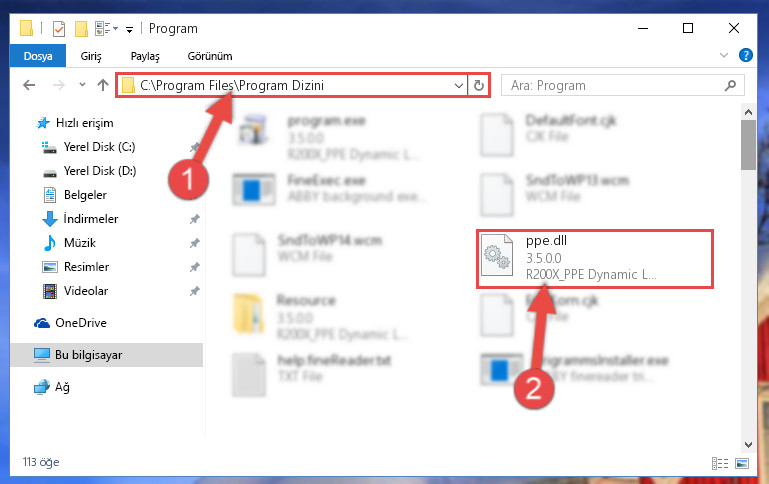Image resolution: width=769 pixels, height=484 pixels.
Task: Select the ppe.dll file
Action: tap(594, 258)
